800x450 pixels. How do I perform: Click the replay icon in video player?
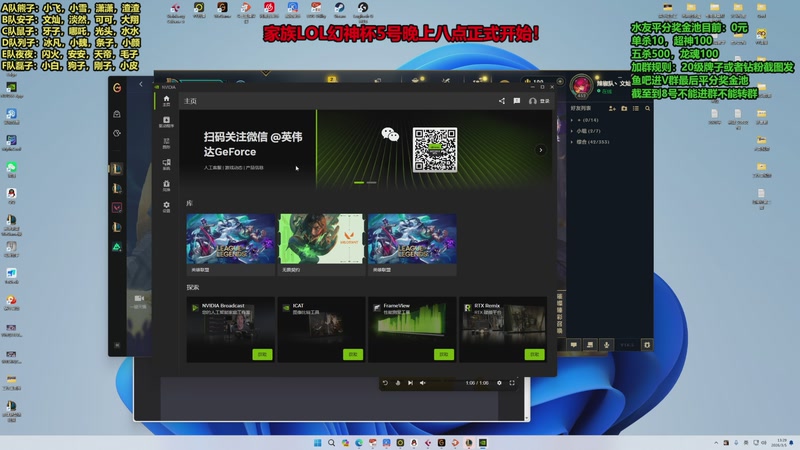385,383
